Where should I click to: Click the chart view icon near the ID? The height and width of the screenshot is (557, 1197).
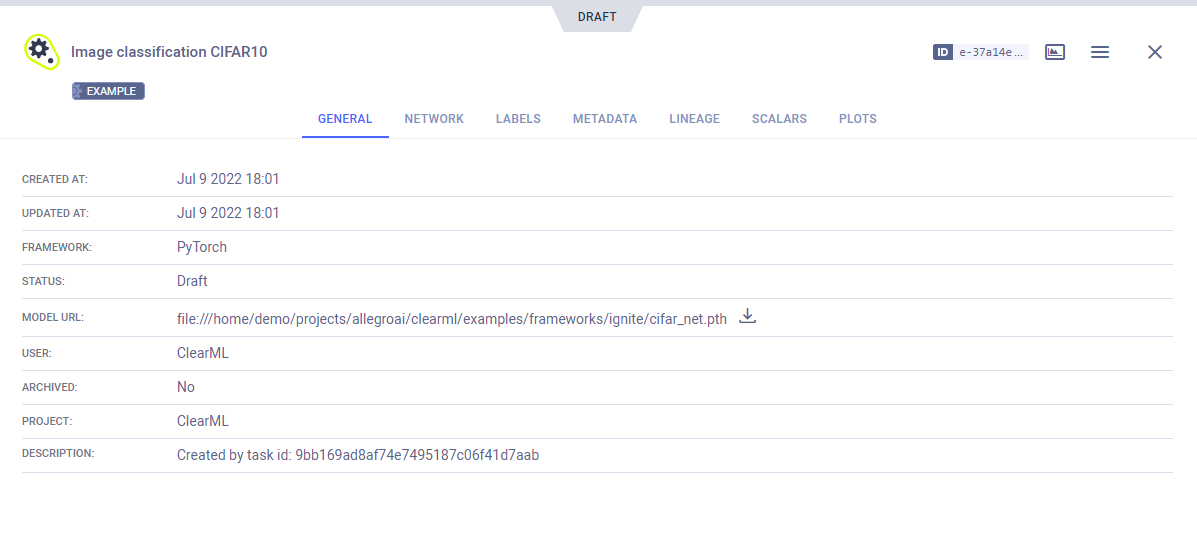click(x=1054, y=52)
